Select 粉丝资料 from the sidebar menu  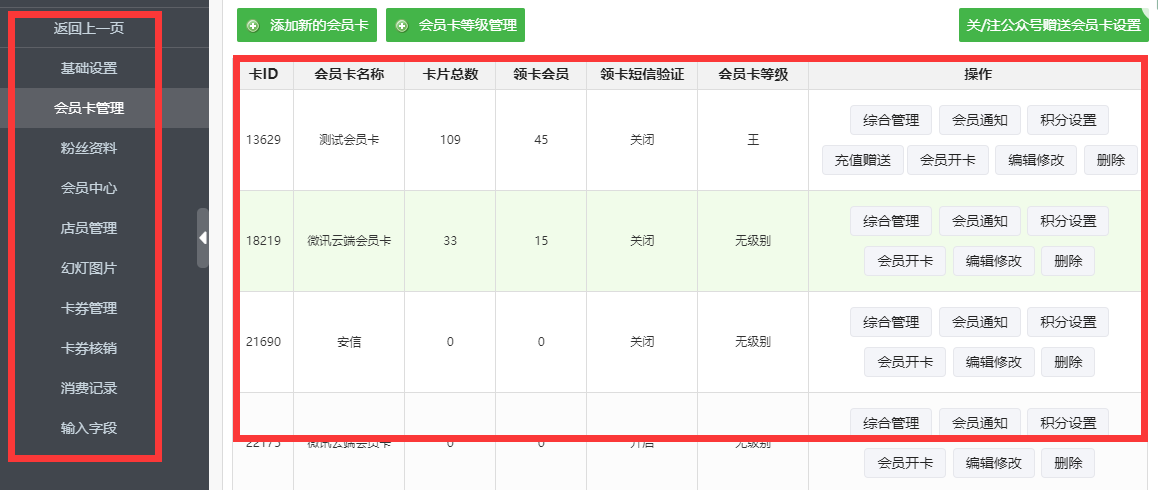[x=89, y=148]
